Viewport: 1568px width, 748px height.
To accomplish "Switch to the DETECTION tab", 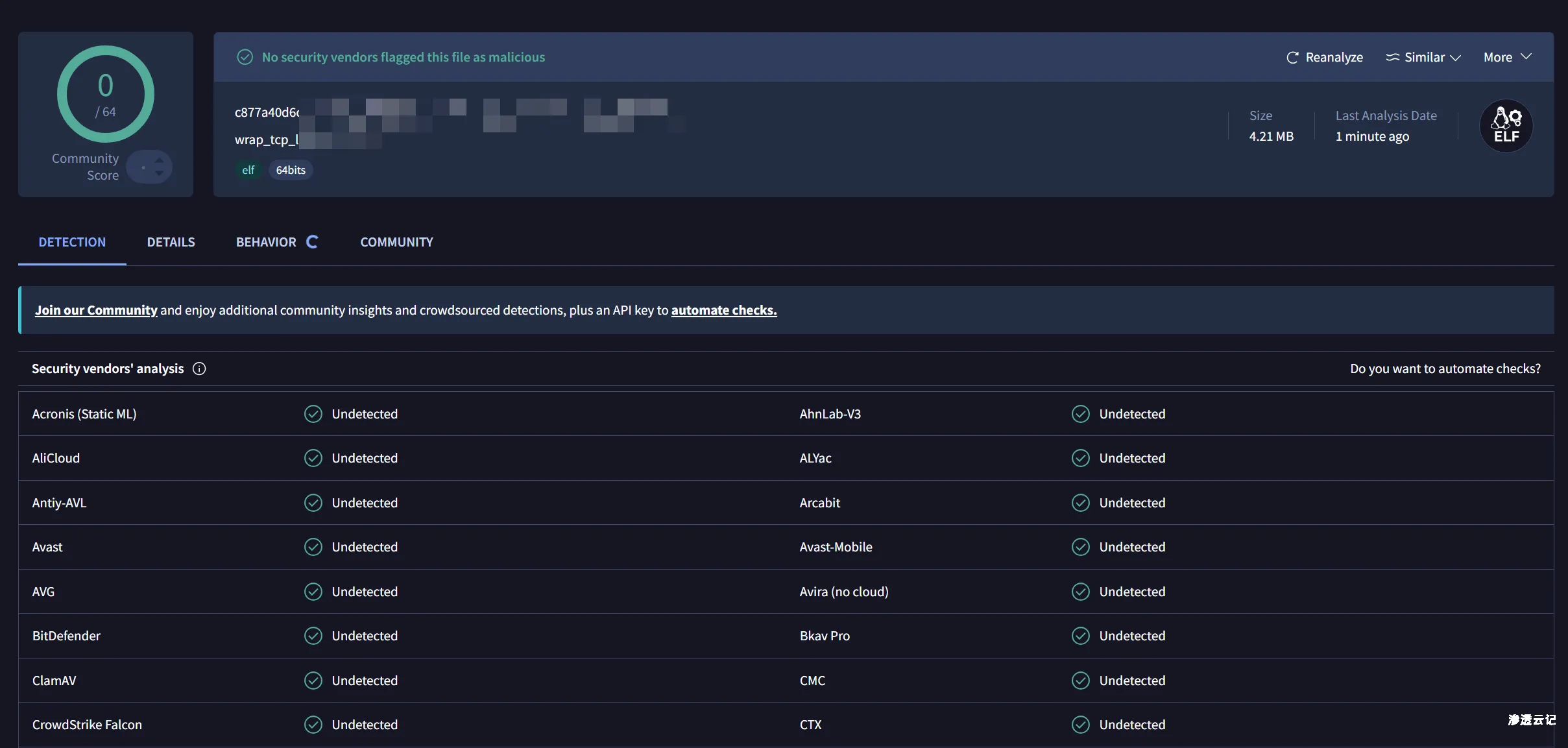I will click(72, 242).
